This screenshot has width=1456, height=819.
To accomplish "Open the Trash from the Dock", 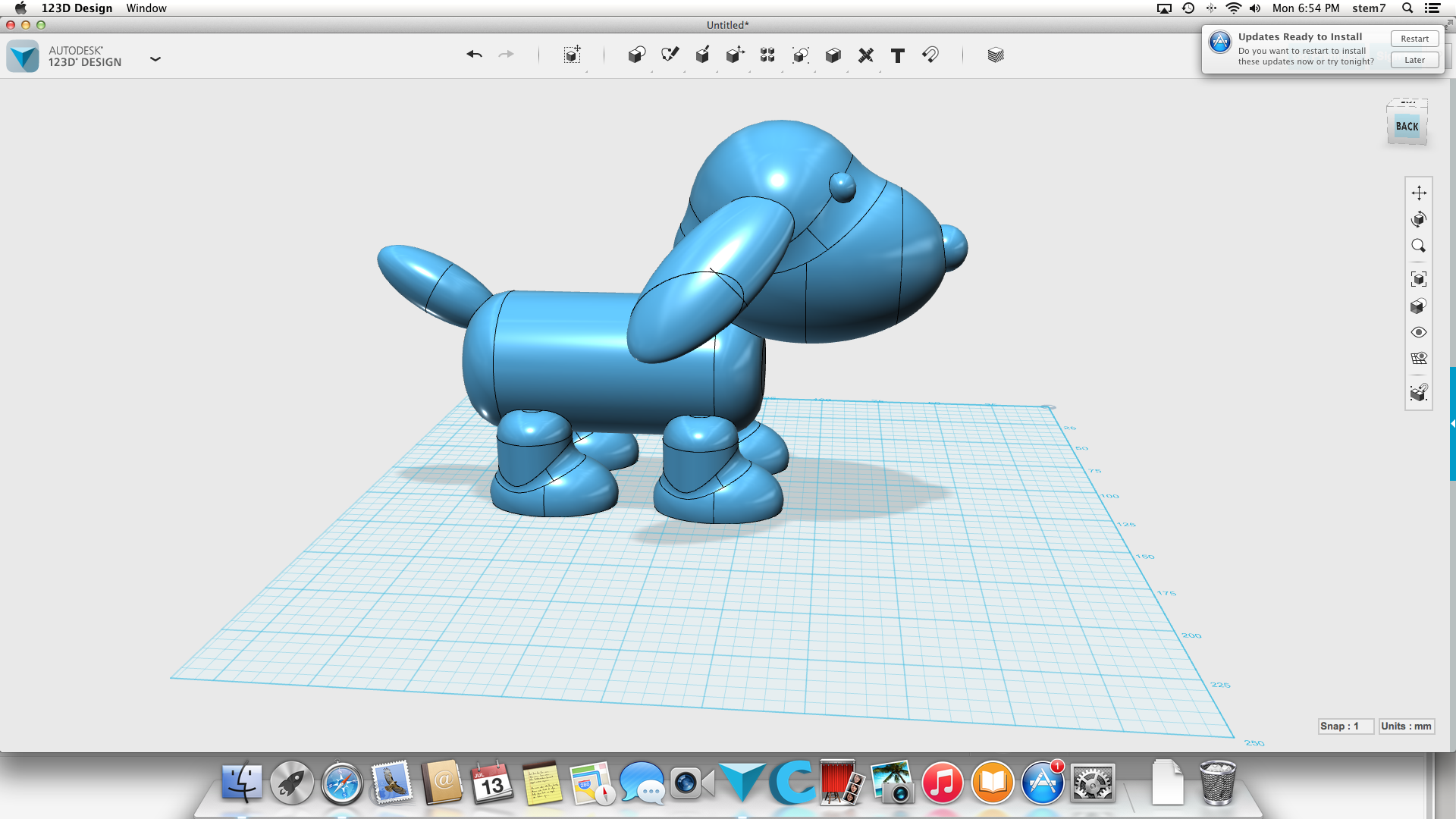I will [1218, 783].
